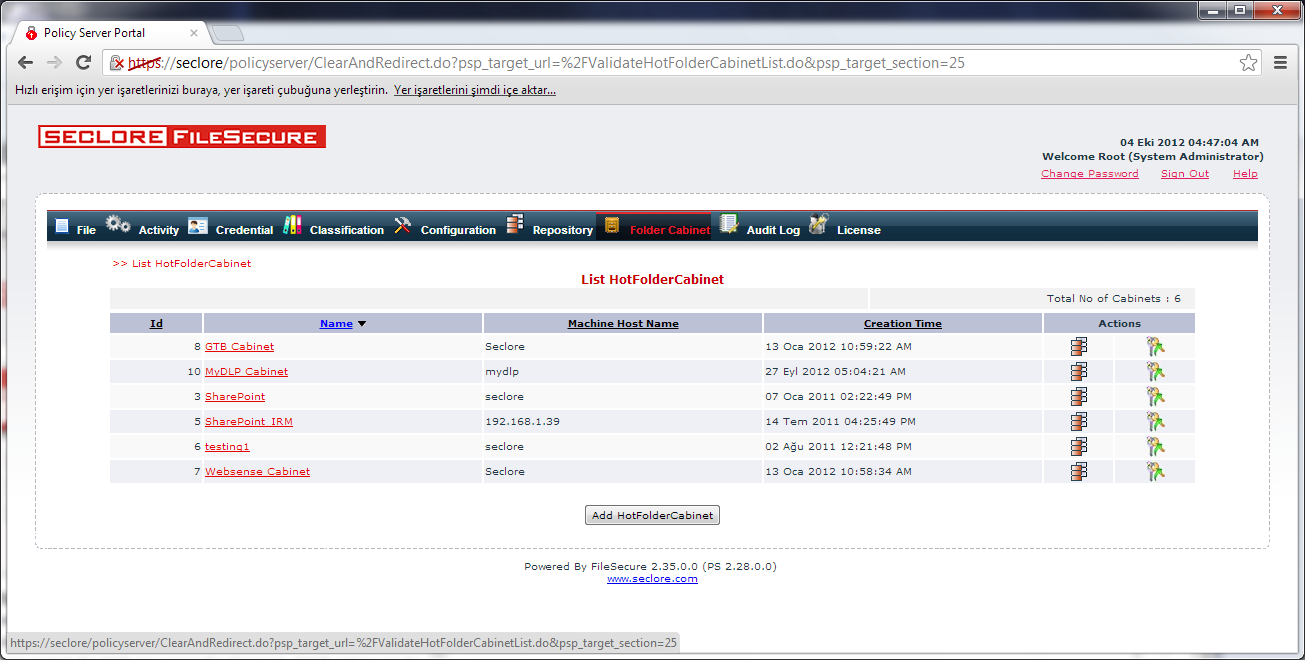The width and height of the screenshot is (1305, 660).
Task: Open the stacked cabinet icon for Websense Cabinet
Action: coord(1078,472)
